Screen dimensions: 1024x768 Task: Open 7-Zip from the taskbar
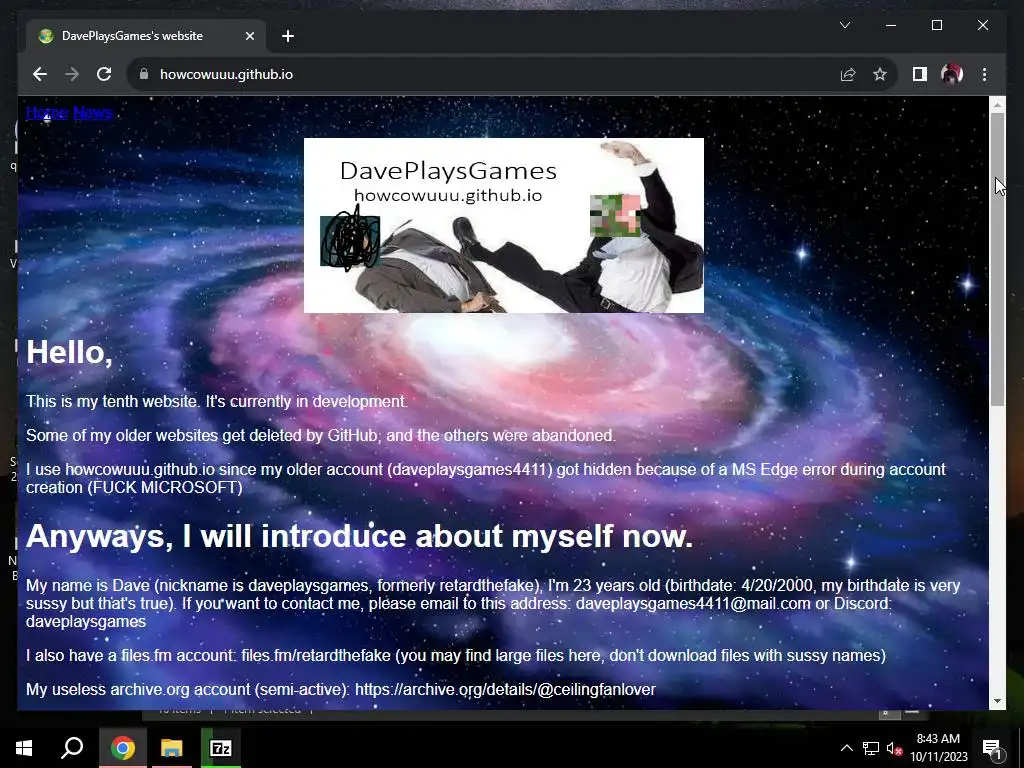pyautogui.click(x=221, y=748)
